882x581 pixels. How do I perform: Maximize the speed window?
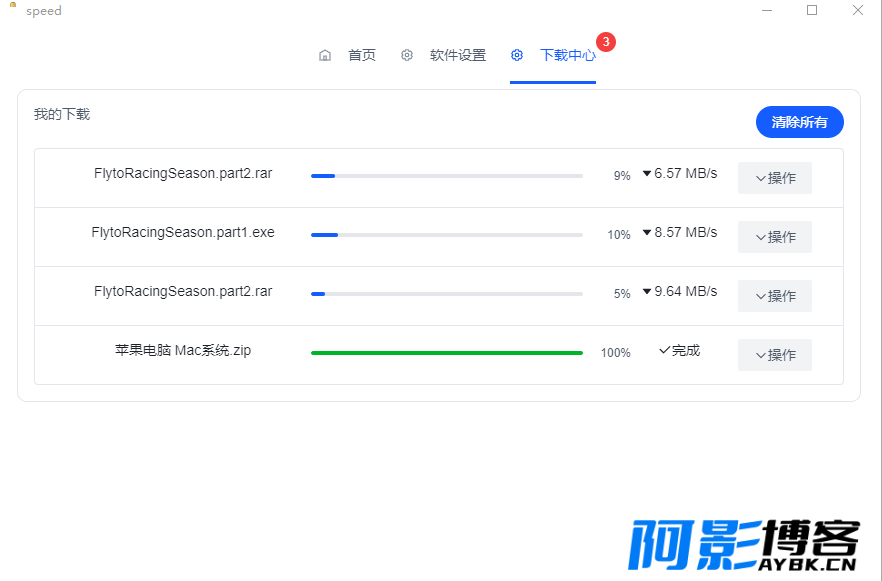(x=812, y=10)
